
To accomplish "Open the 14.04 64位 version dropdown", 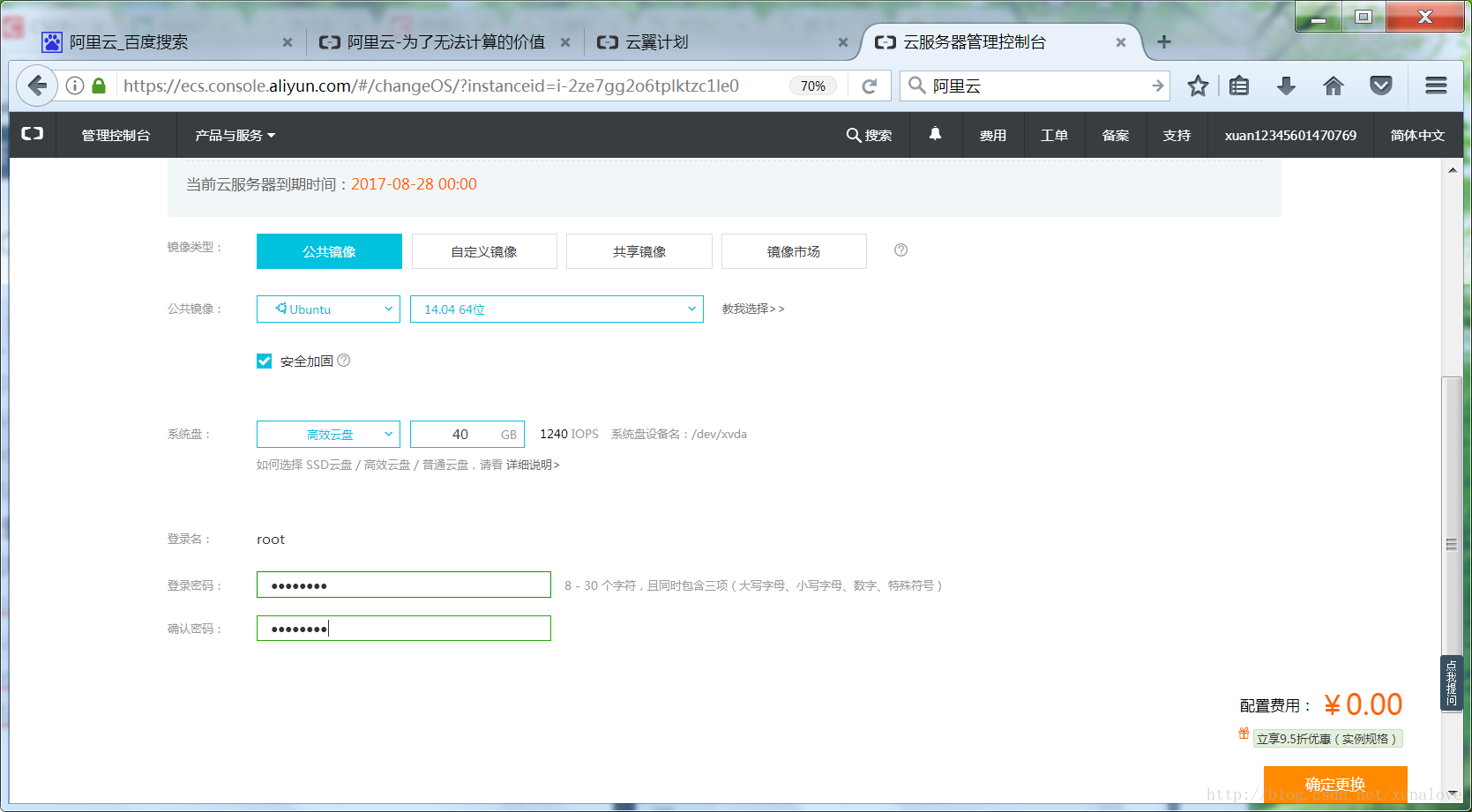I will click(557, 309).
